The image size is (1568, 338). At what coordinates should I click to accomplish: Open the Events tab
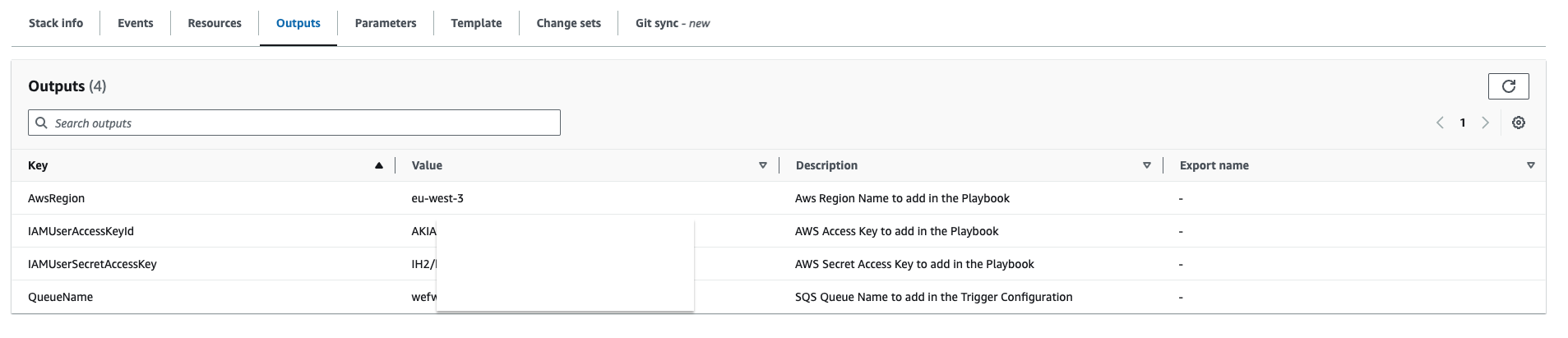coord(135,23)
